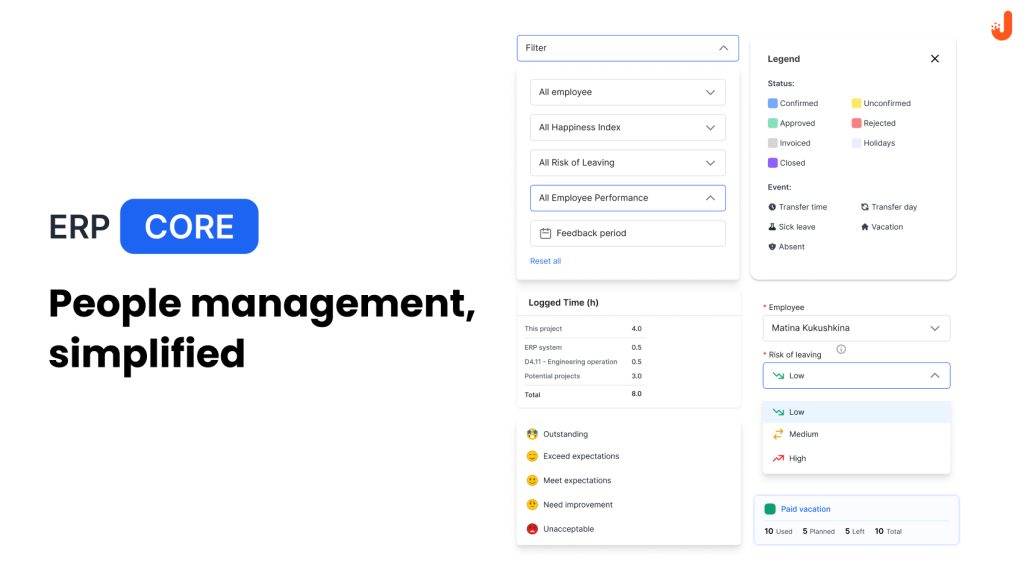
Task: Click the Absent shield icon
Action: pyautogui.click(x=772, y=247)
